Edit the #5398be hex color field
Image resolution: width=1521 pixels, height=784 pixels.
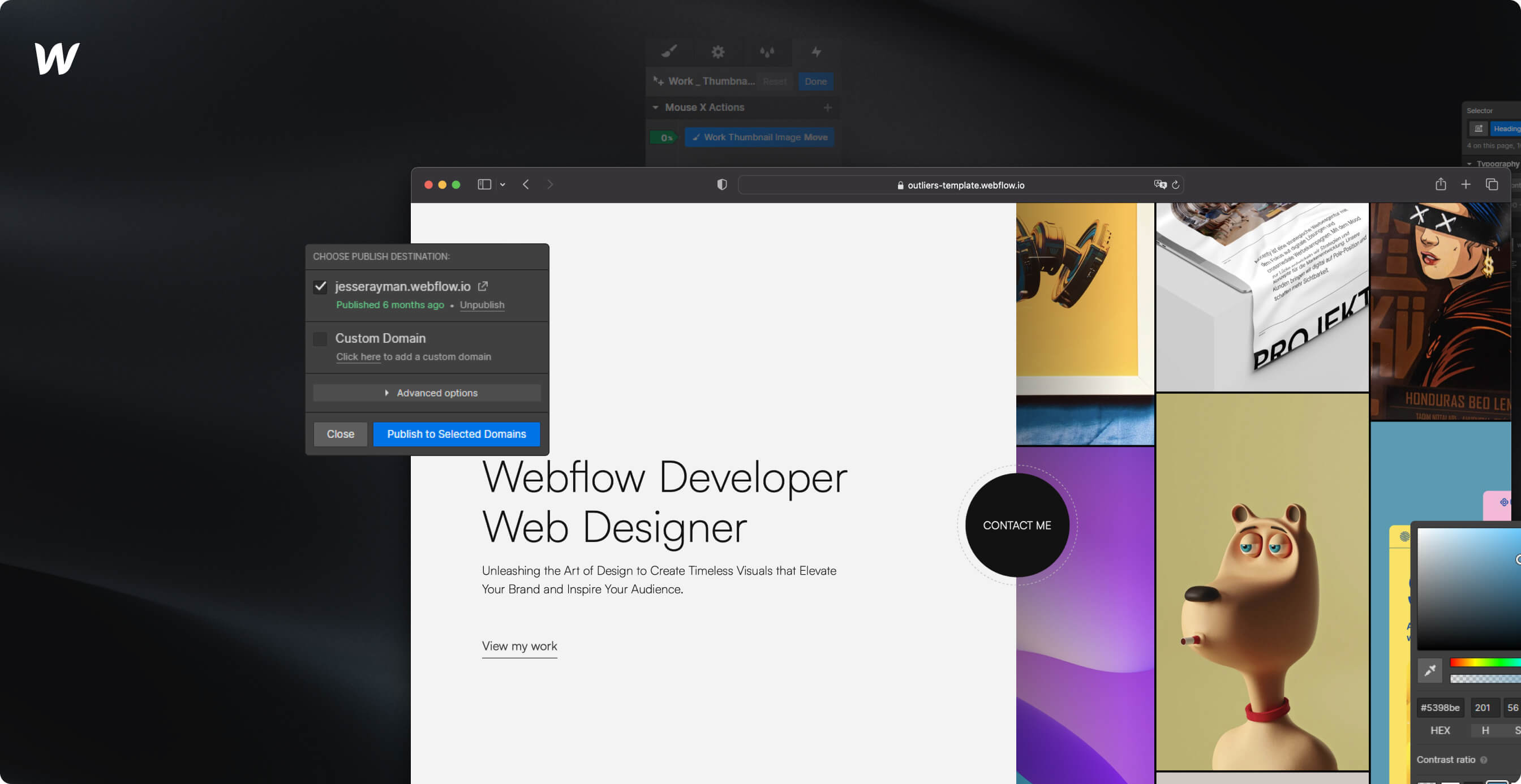tap(1440, 707)
